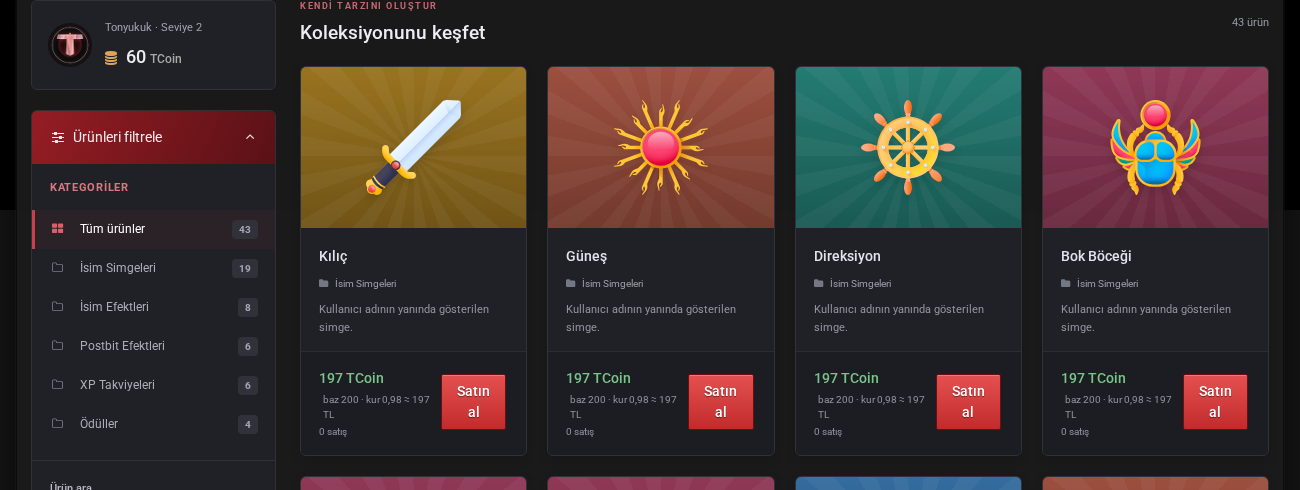
Task: Click the Direksiyon product title
Action: pyautogui.click(x=847, y=256)
